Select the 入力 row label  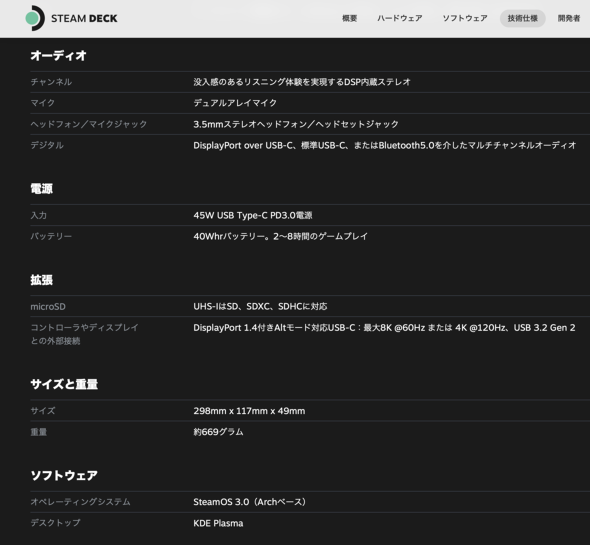tap(38, 215)
